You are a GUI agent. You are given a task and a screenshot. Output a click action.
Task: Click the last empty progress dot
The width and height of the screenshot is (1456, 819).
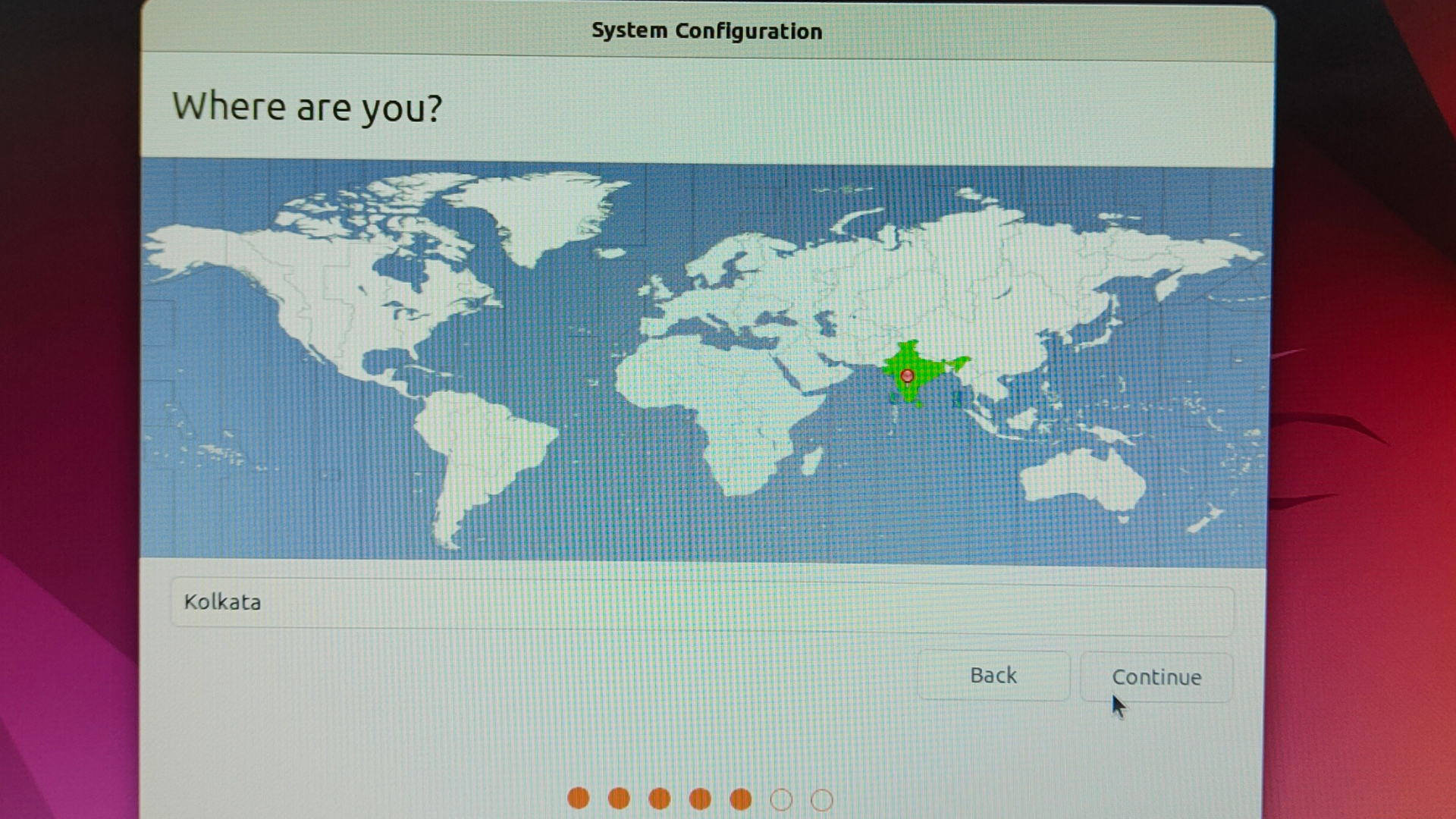tap(822, 800)
